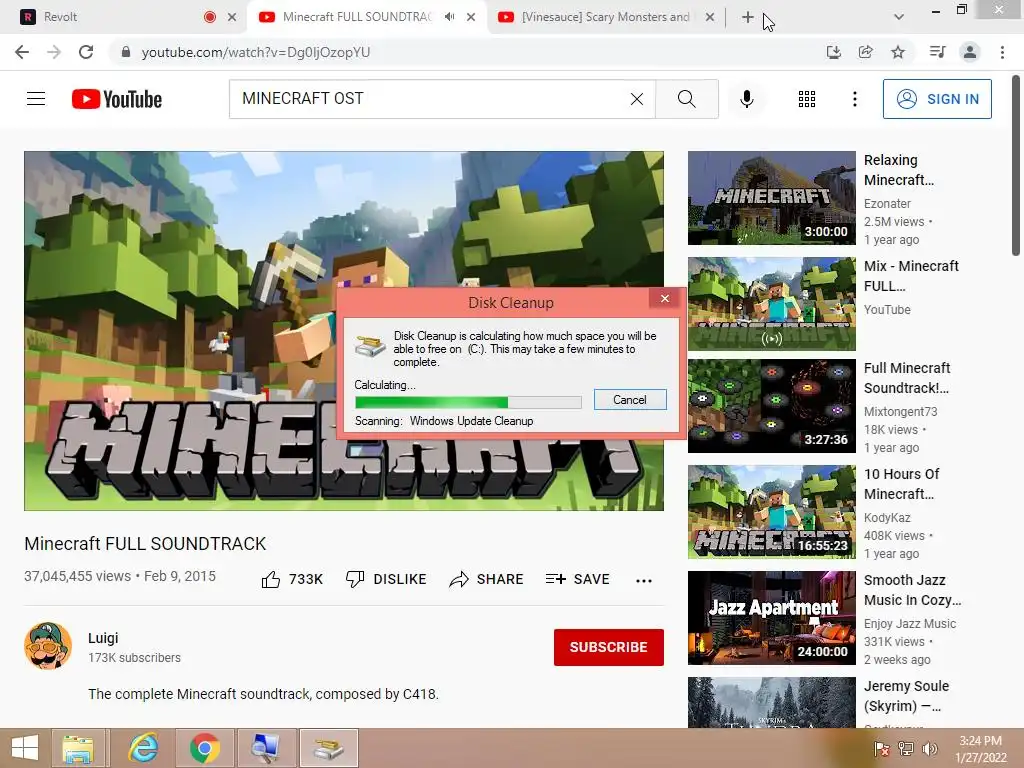Start voice search with microphone icon
This screenshot has width=1024, height=768.
click(746, 99)
